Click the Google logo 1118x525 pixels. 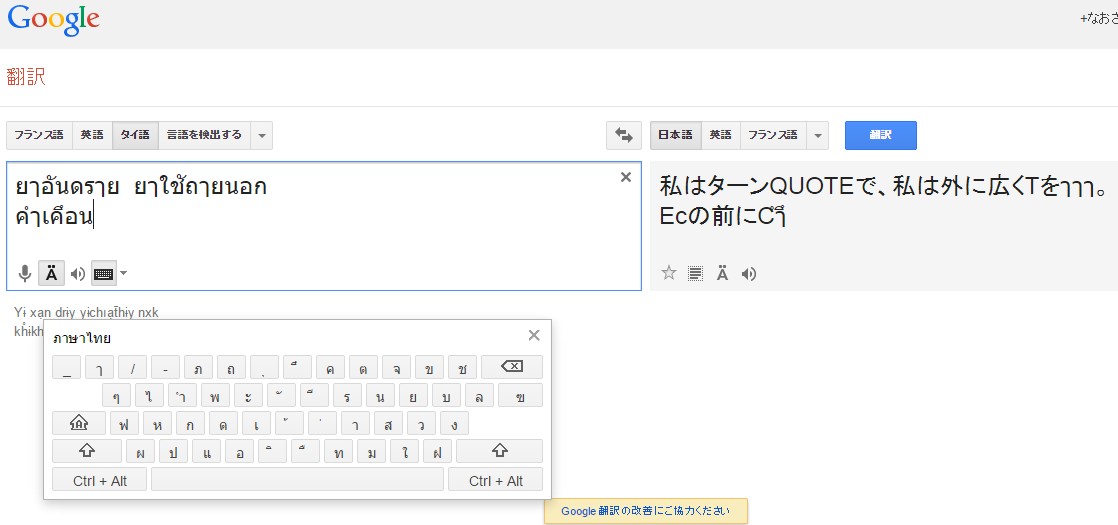click(53, 20)
